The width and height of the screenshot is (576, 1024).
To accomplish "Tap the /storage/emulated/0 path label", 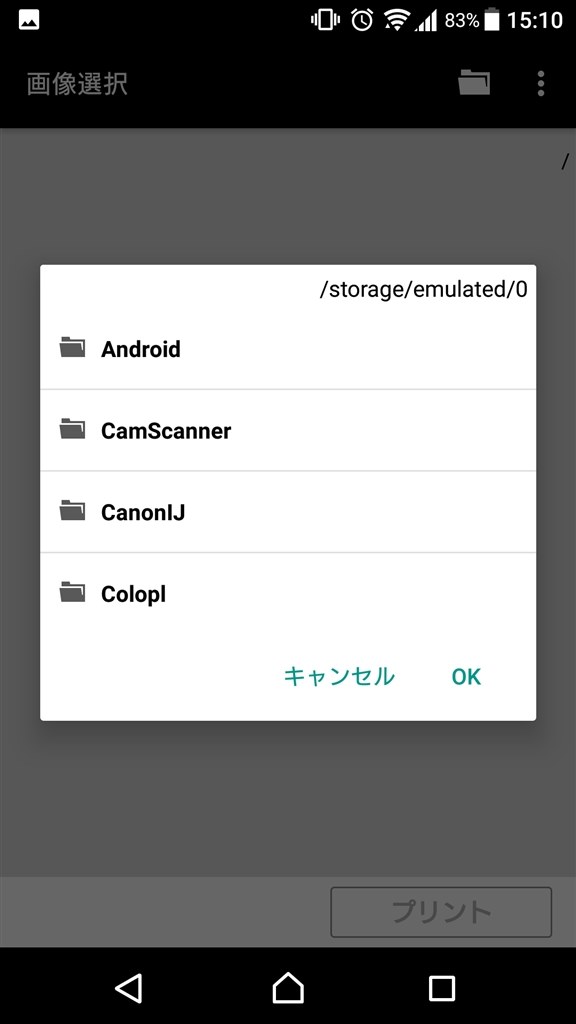I will click(x=423, y=289).
